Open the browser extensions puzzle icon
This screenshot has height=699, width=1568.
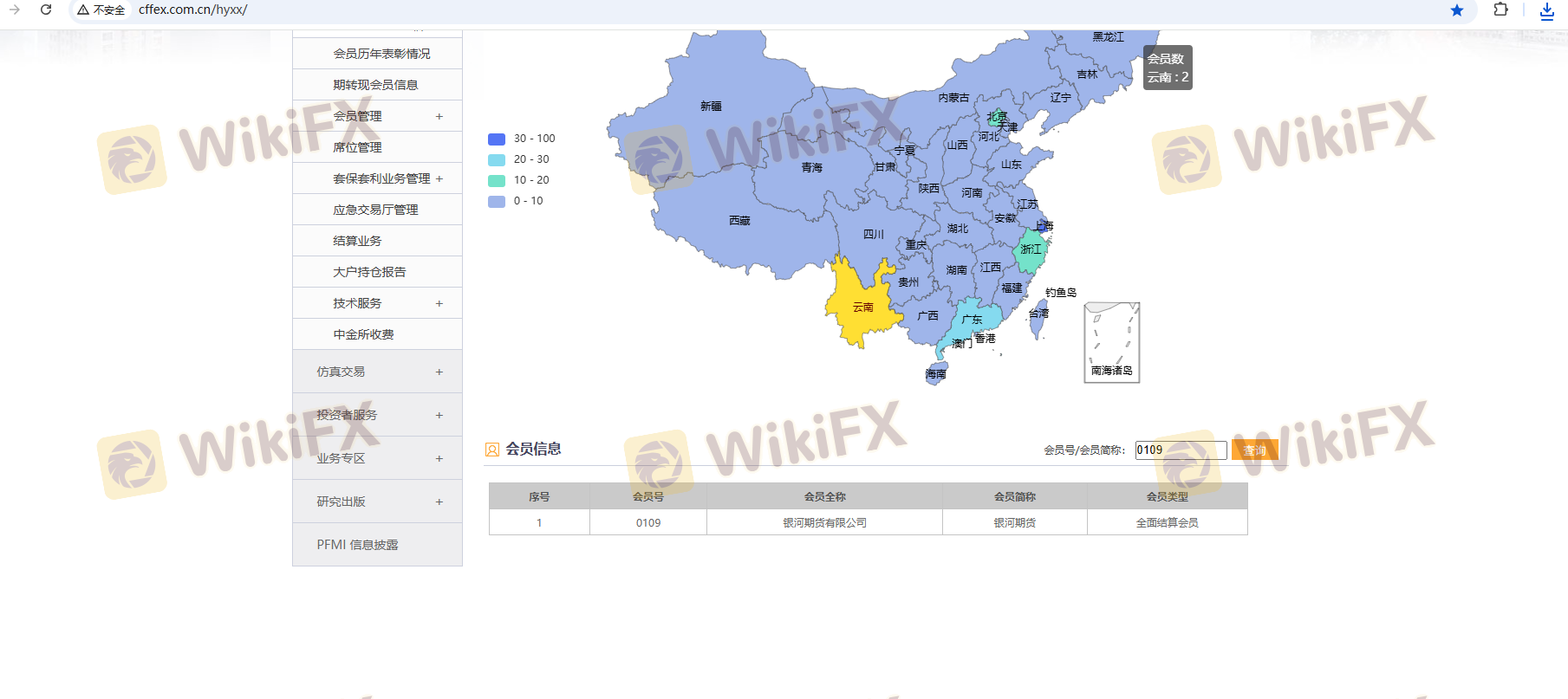point(1500,10)
